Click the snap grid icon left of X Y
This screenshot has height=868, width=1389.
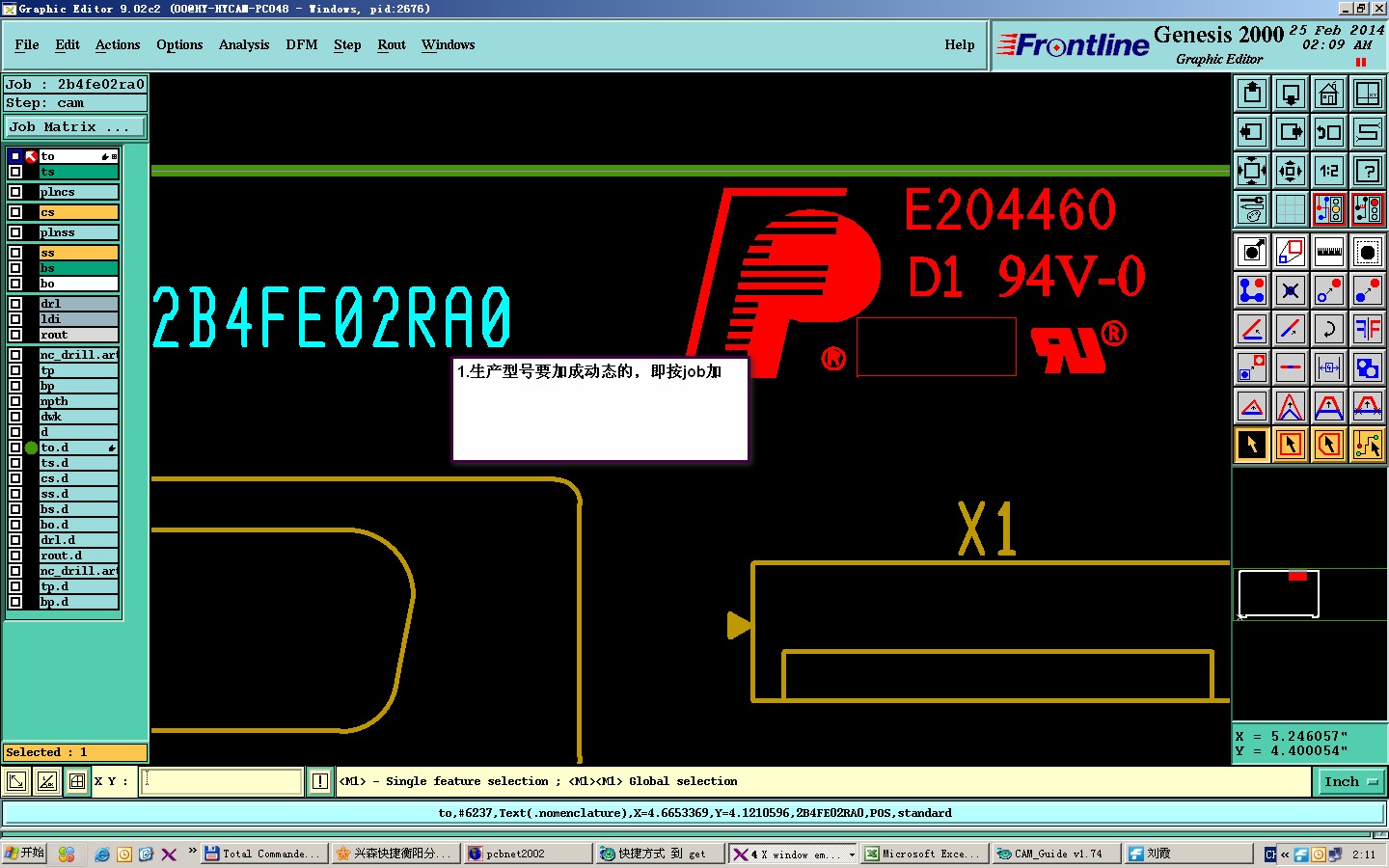(x=77, y=781)
